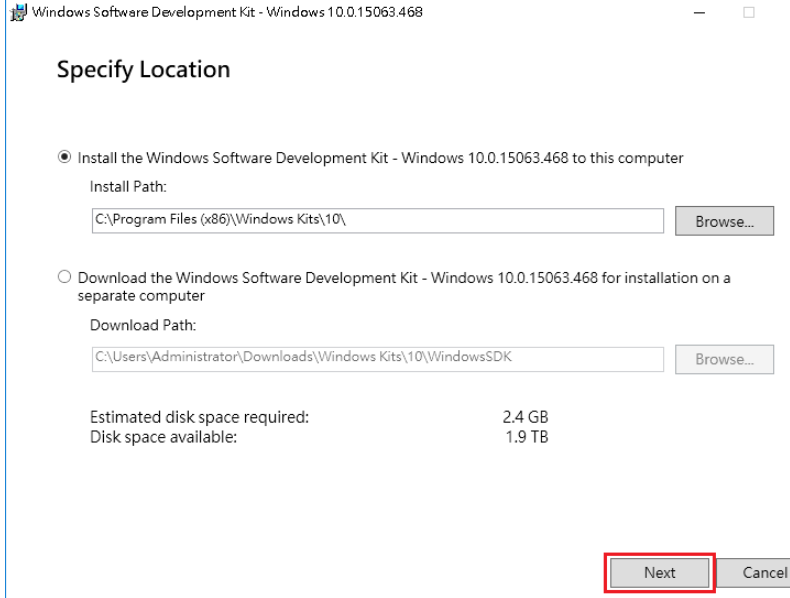The width and height of the screenshot is (790, 598).
Task: Click the greyed-out maximize box
Action: tap(749, 13)
